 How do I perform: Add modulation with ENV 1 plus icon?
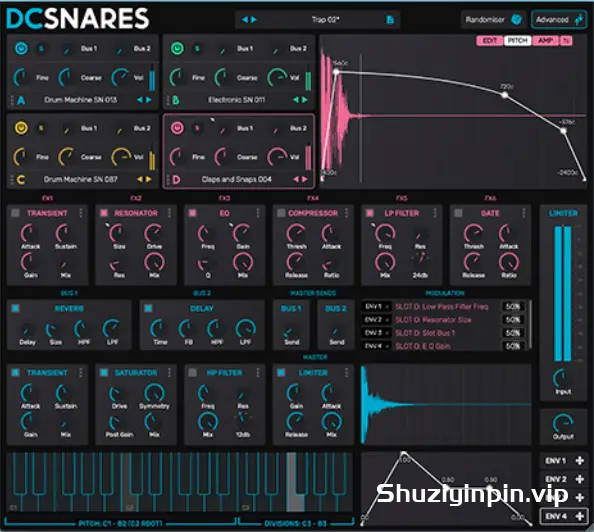point(579,460)
